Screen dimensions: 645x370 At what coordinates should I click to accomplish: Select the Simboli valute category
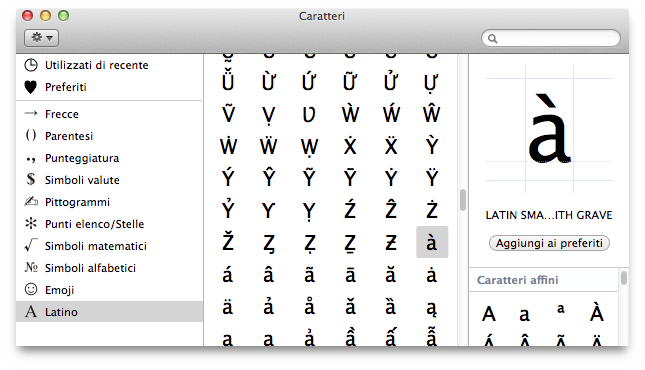tap(109, 180)
